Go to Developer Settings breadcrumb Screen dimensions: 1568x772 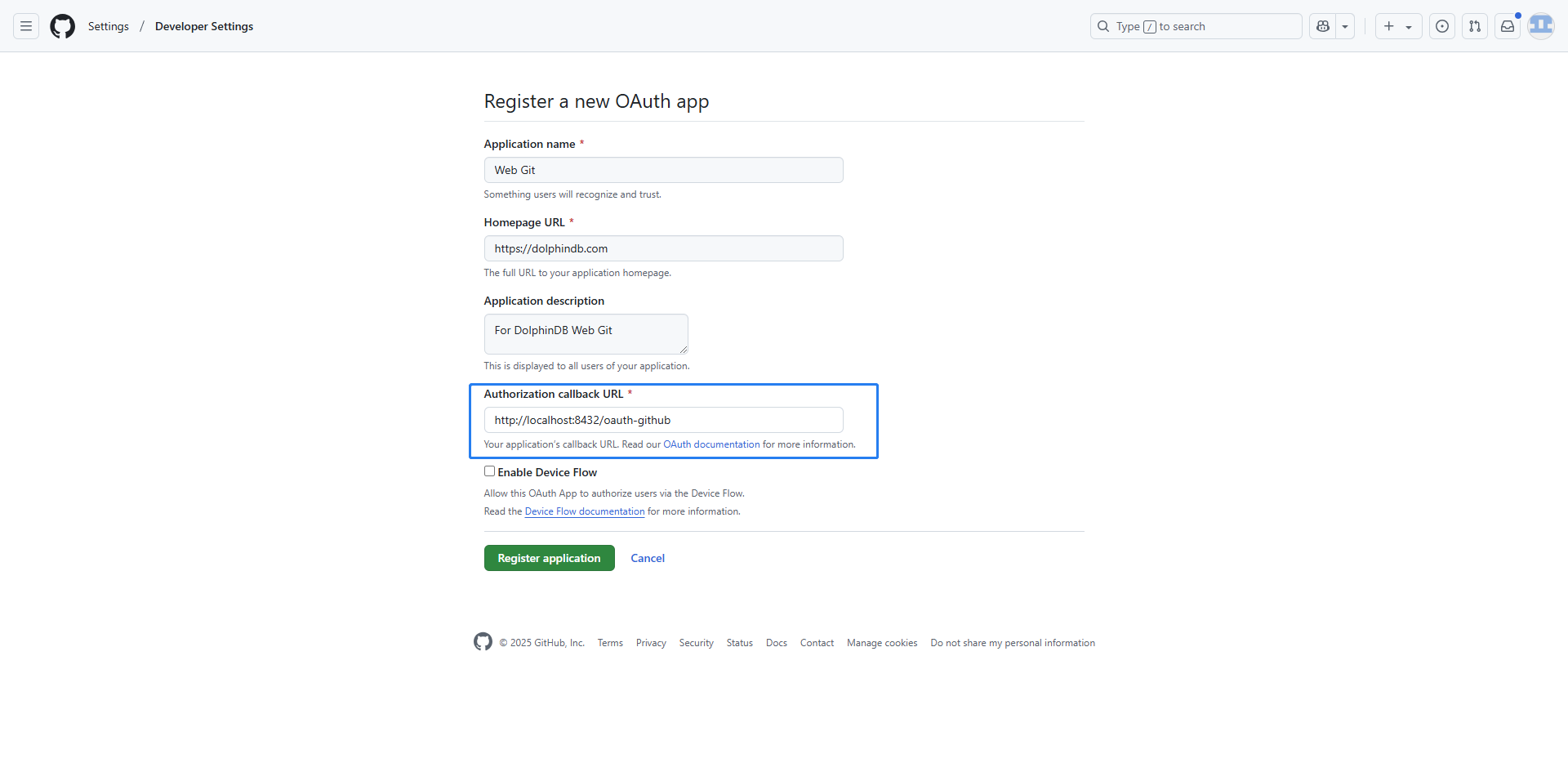[x=204, y=26]
